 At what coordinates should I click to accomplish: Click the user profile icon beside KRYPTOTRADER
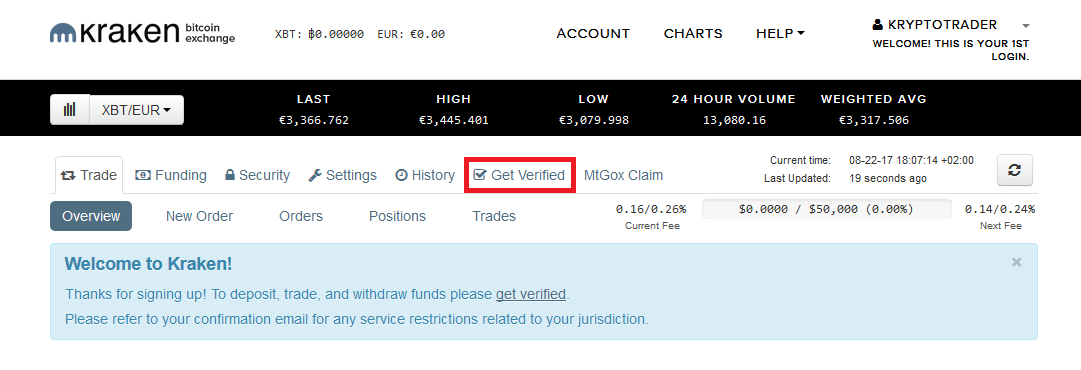pyautogui.click(x=877, y=25)
